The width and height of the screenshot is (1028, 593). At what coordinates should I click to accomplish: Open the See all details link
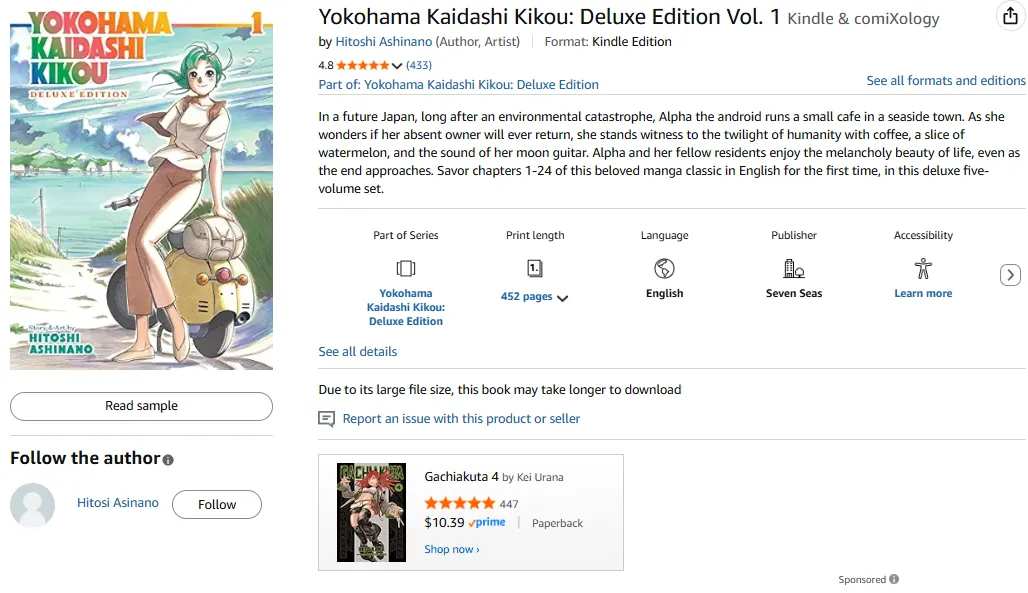357,352
